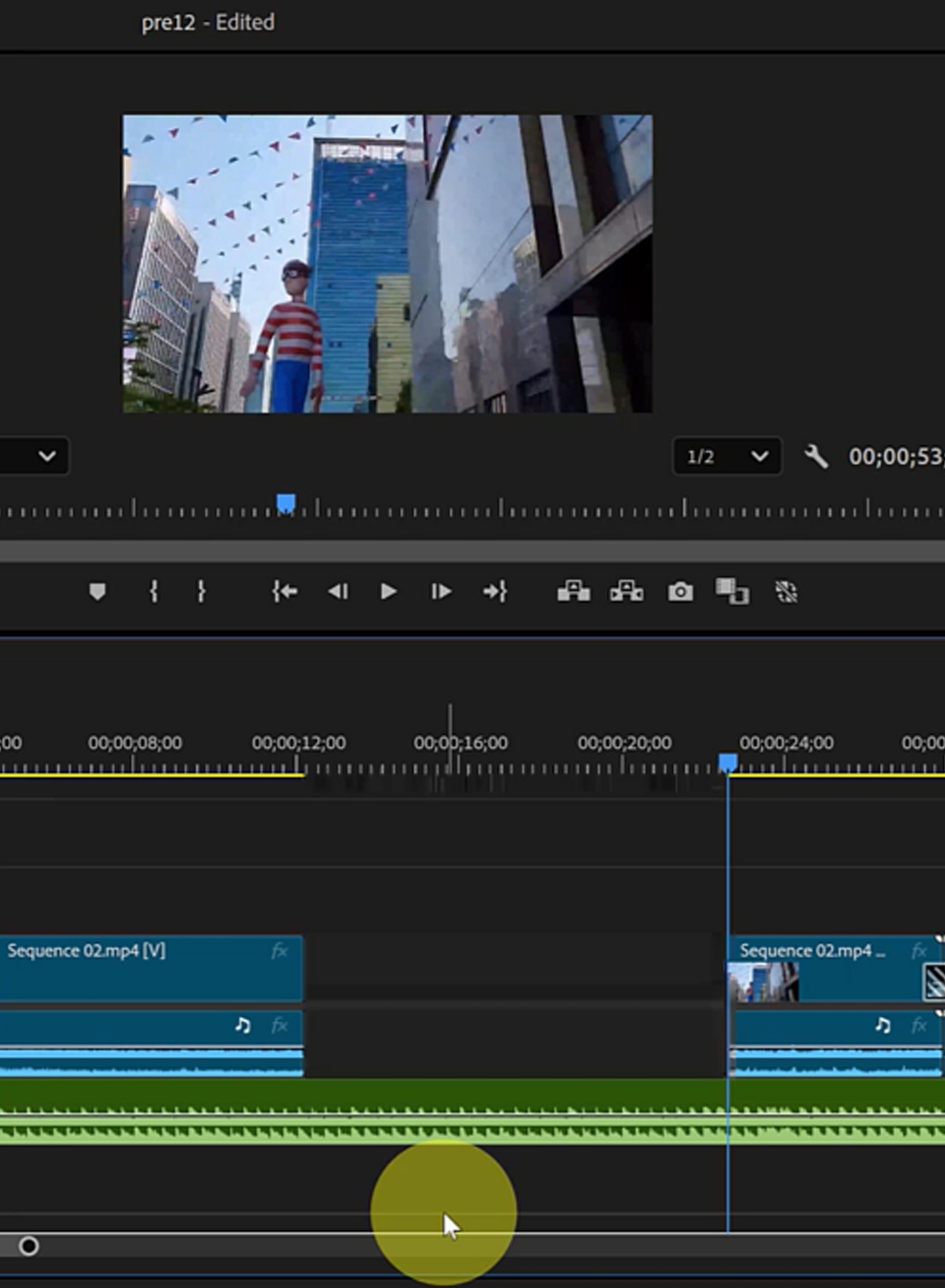Click the program monitor playhead marker

click(x=285, y=504)
